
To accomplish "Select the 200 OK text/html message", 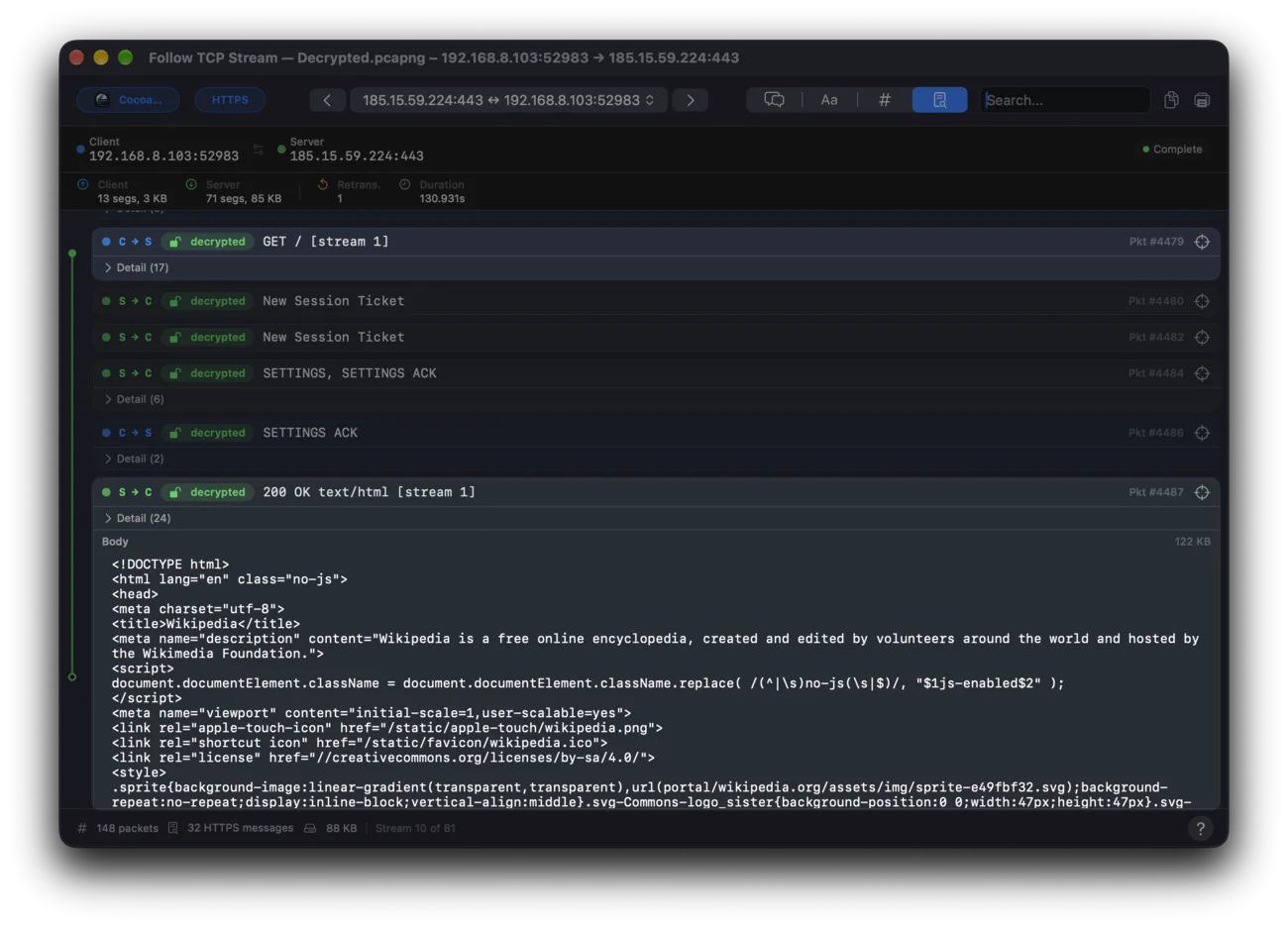I will [656, 492].
